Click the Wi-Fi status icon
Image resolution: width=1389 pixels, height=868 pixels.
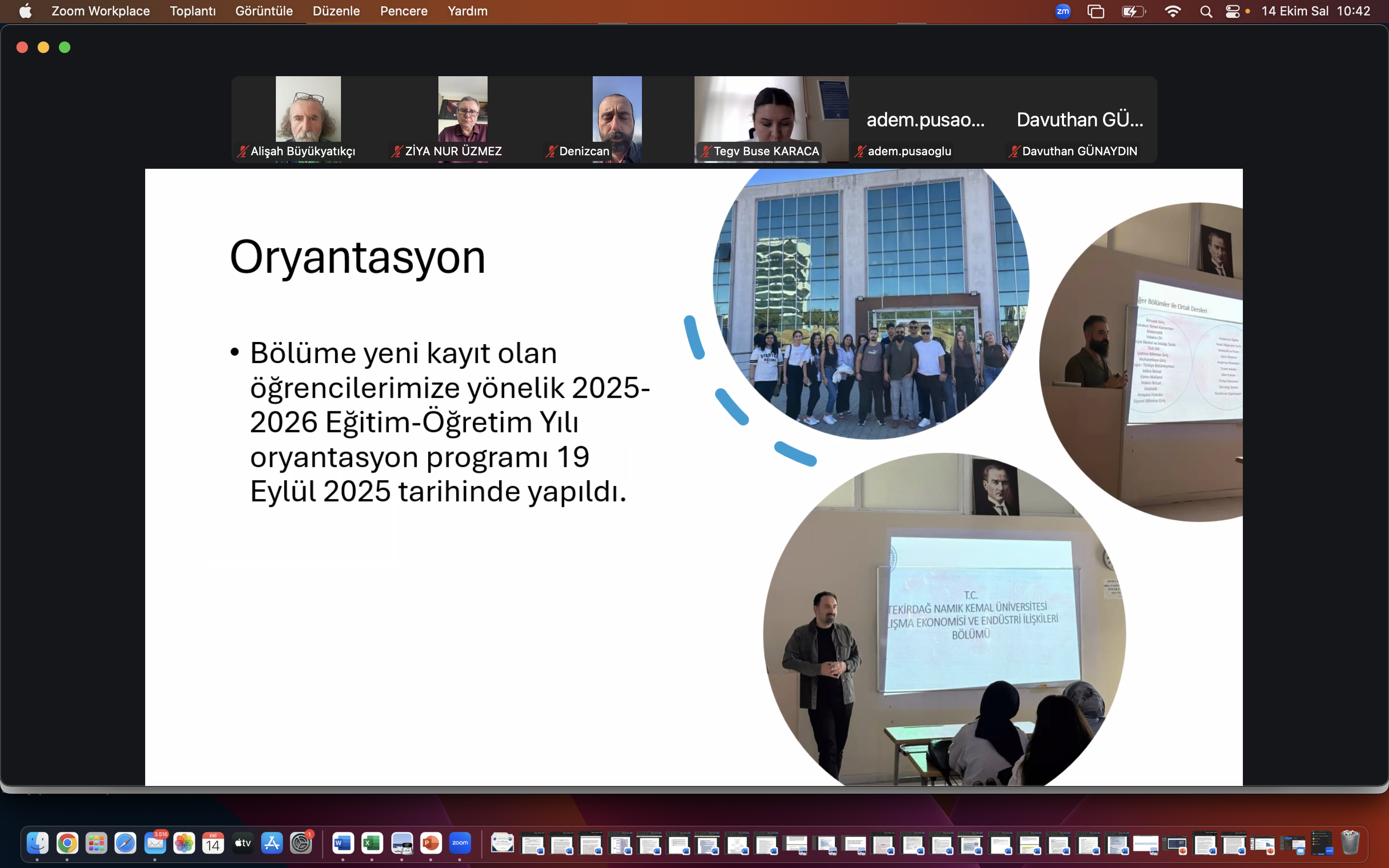(1172, 11)
